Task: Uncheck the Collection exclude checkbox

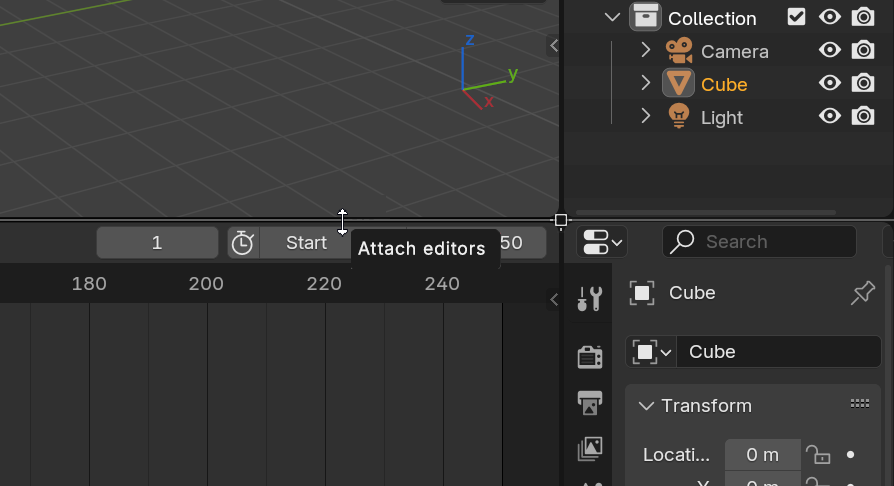Action: point(797,17)
